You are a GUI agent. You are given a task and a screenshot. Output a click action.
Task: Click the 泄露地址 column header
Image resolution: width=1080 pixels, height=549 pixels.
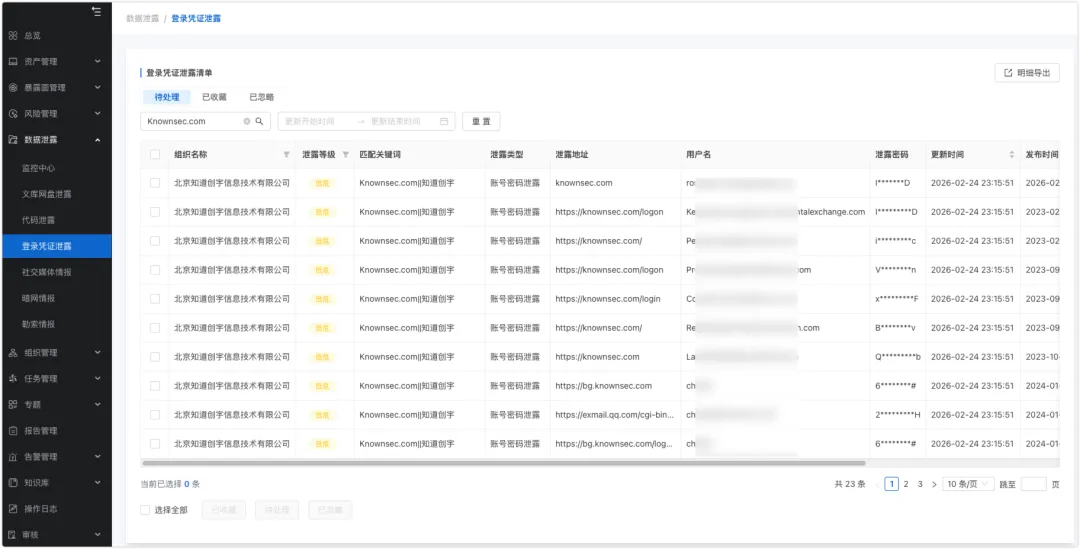pos(572,155)
